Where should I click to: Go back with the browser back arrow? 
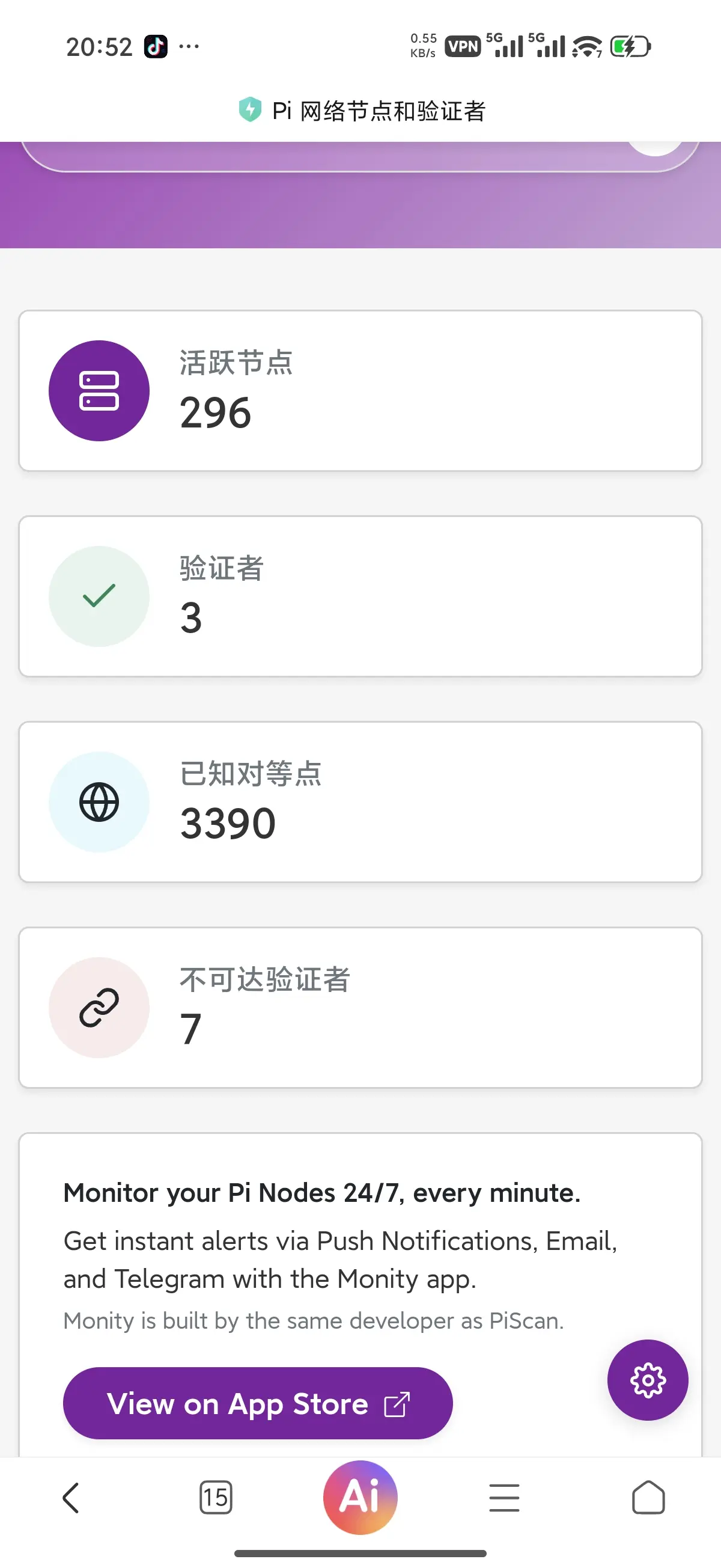[71, 1498]
